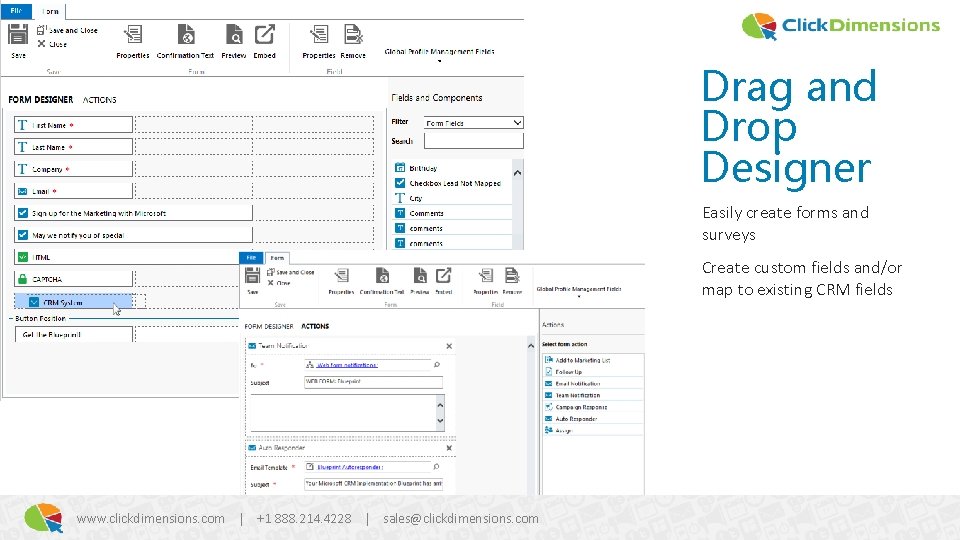The width and height of the screenshot is (960, 540).
Task: Select ACTIONS tab in the lower window
Action: (x=315, y=326)
